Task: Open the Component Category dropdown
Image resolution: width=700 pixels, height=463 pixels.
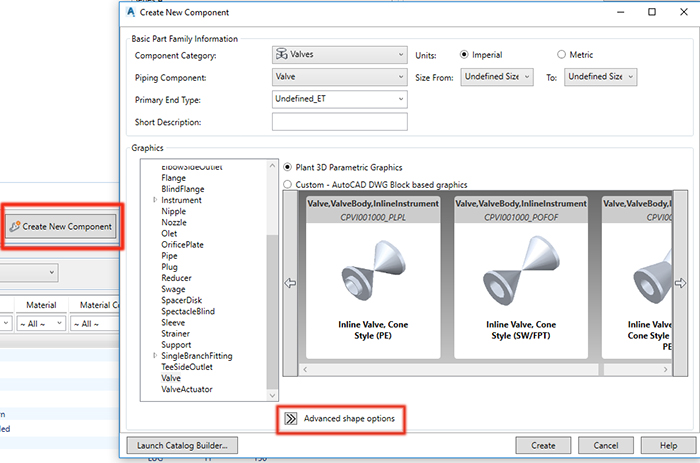Action: [x=340, y=54]
